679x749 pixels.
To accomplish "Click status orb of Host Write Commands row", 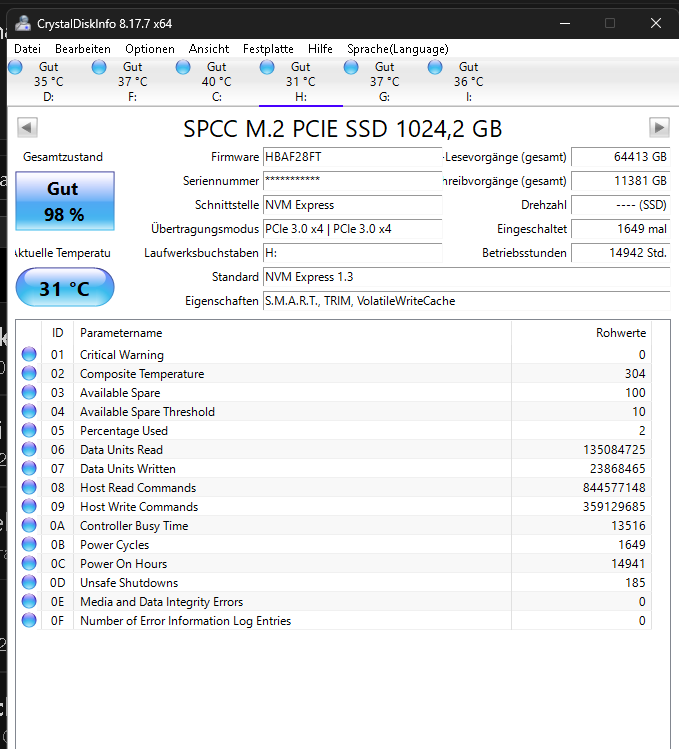I will (29, 506).
